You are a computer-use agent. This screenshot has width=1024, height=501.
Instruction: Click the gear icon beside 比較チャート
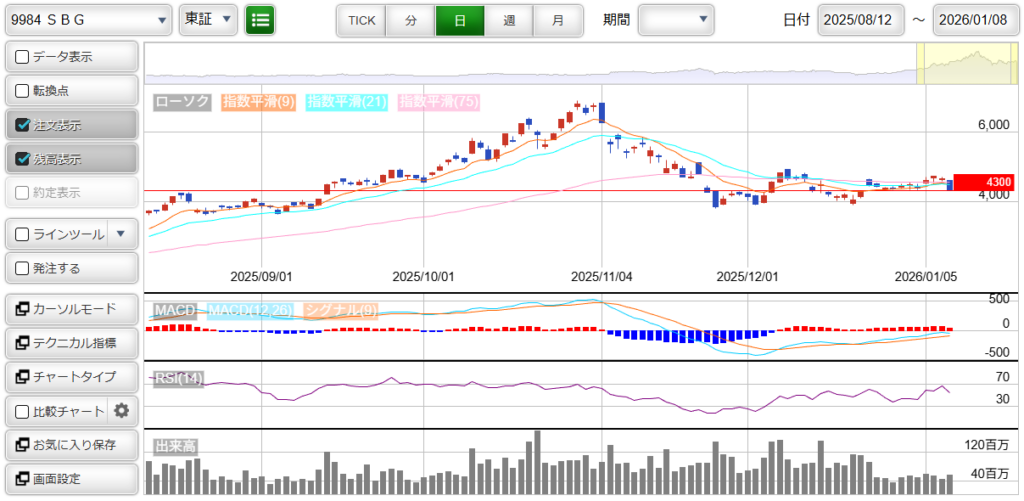[x=122, y=410]
